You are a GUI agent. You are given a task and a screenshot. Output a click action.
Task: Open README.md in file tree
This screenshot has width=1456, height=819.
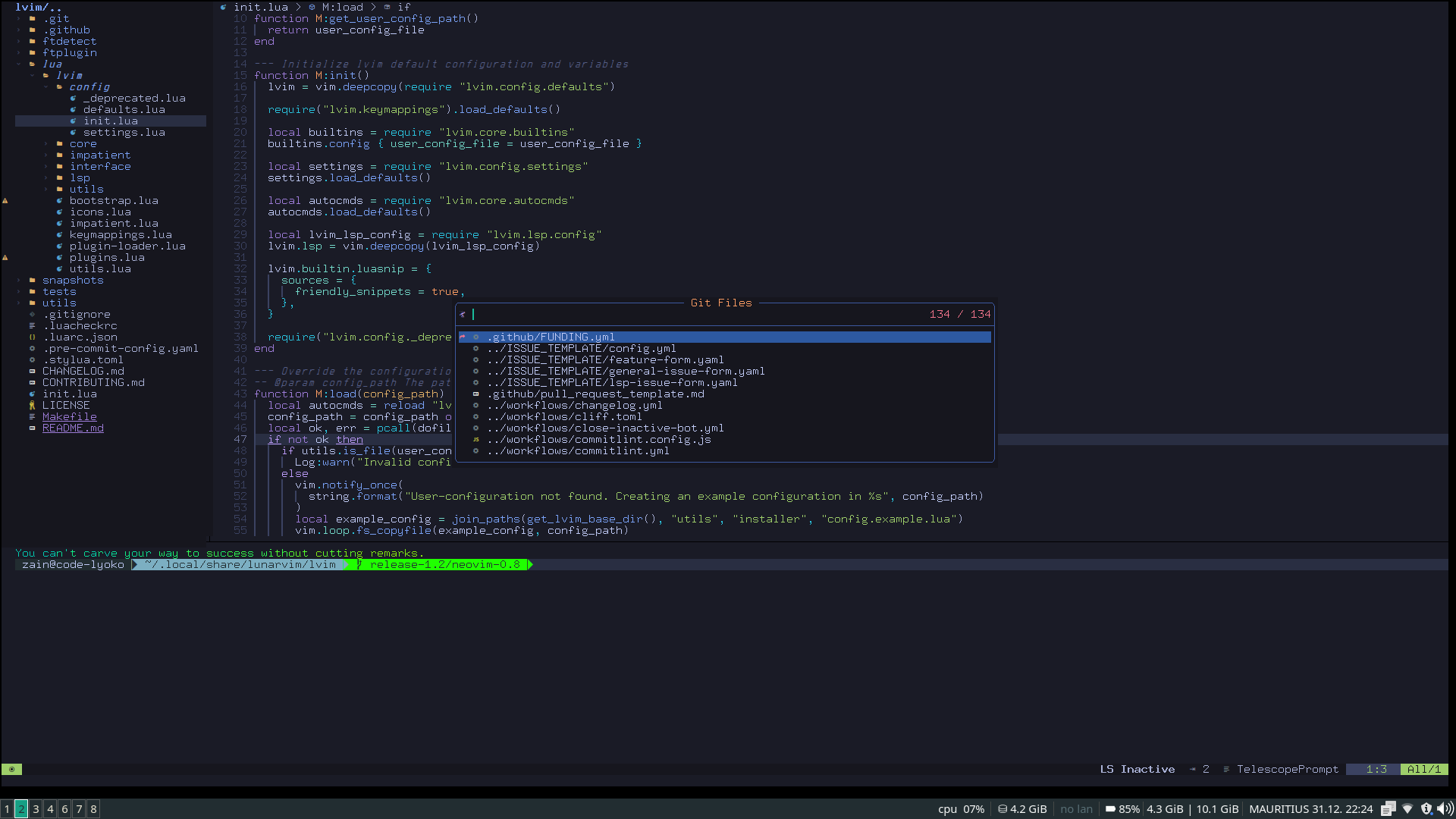[x=73, y=428]
